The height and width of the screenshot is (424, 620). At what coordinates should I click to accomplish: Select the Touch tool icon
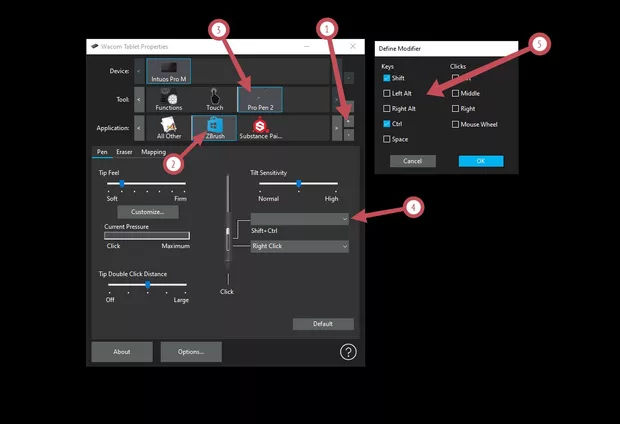click(214, 100)
